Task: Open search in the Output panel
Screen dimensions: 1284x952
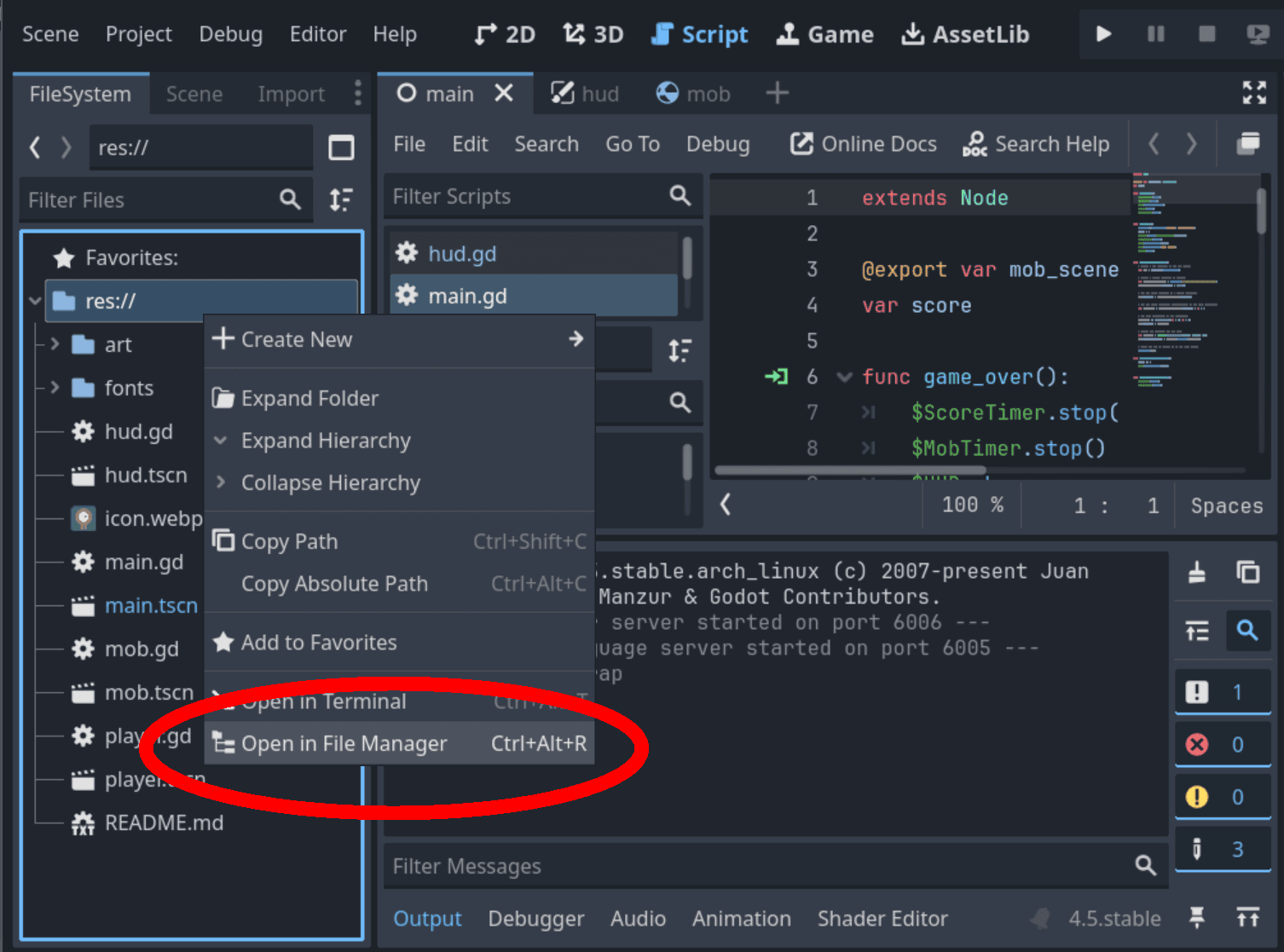Action: [1248, 631]
